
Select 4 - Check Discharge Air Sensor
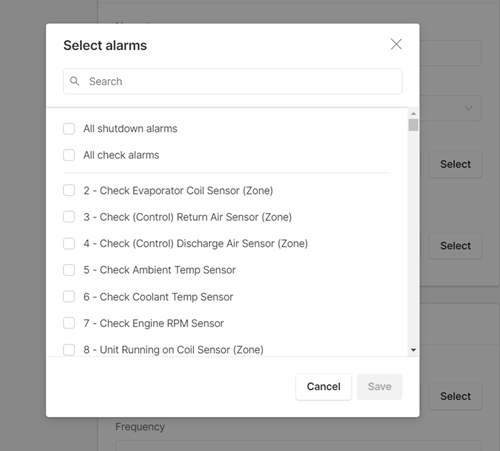tap(69, 243)
